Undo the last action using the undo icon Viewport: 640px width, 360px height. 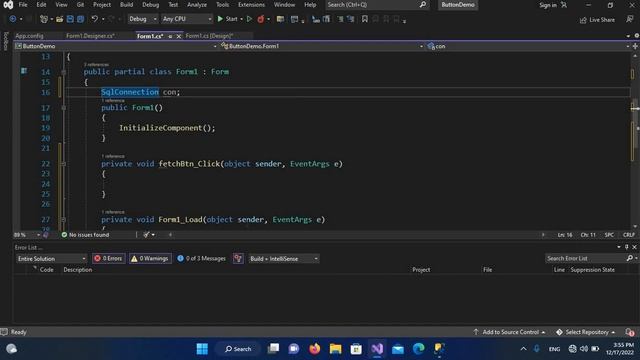pyautogui.click(x=95, y=19)
